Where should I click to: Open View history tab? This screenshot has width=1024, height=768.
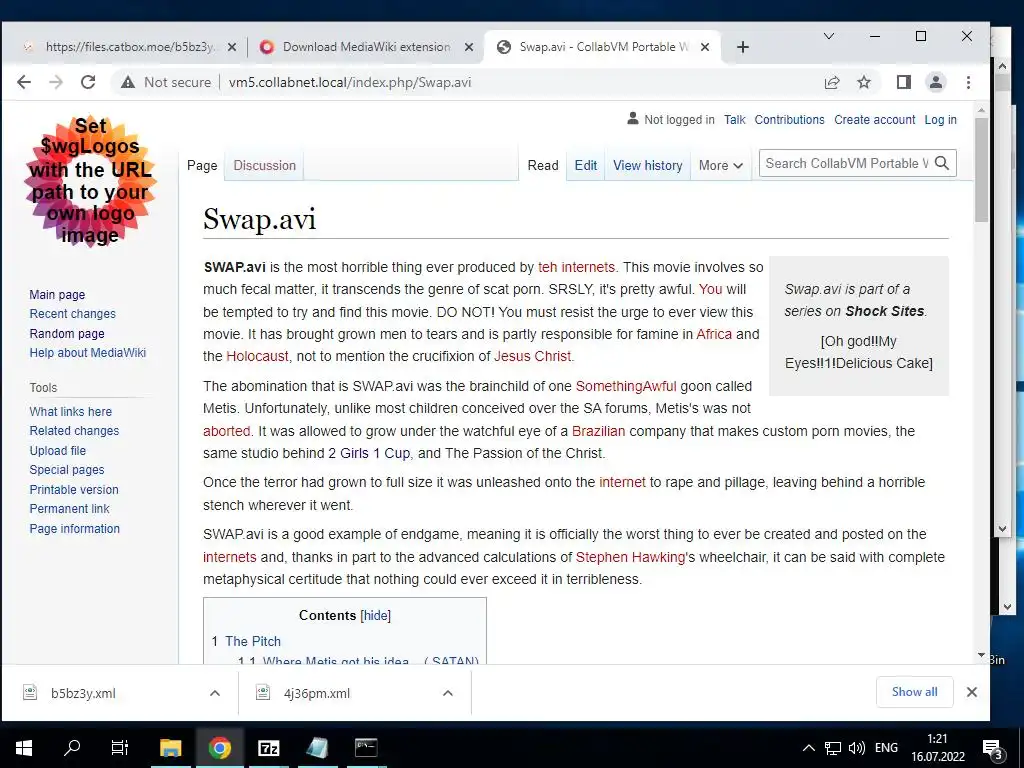(x=647, y=166)
